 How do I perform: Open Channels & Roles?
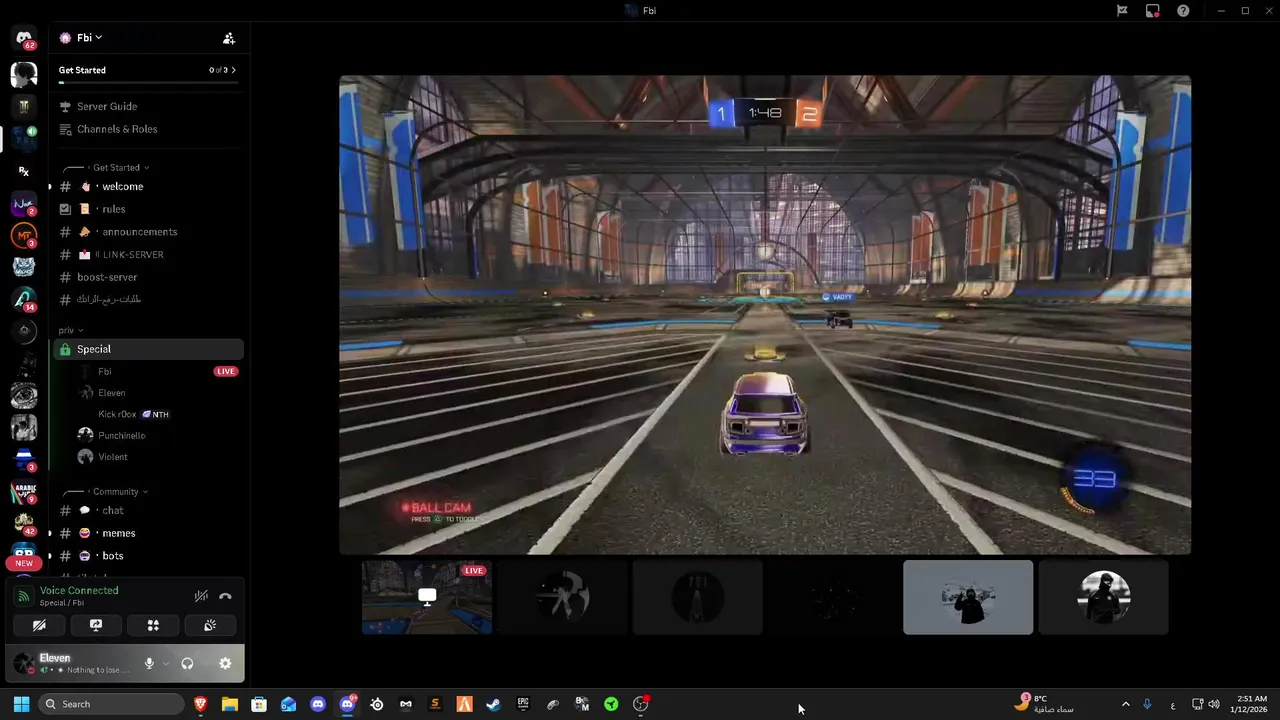point(148,129)
